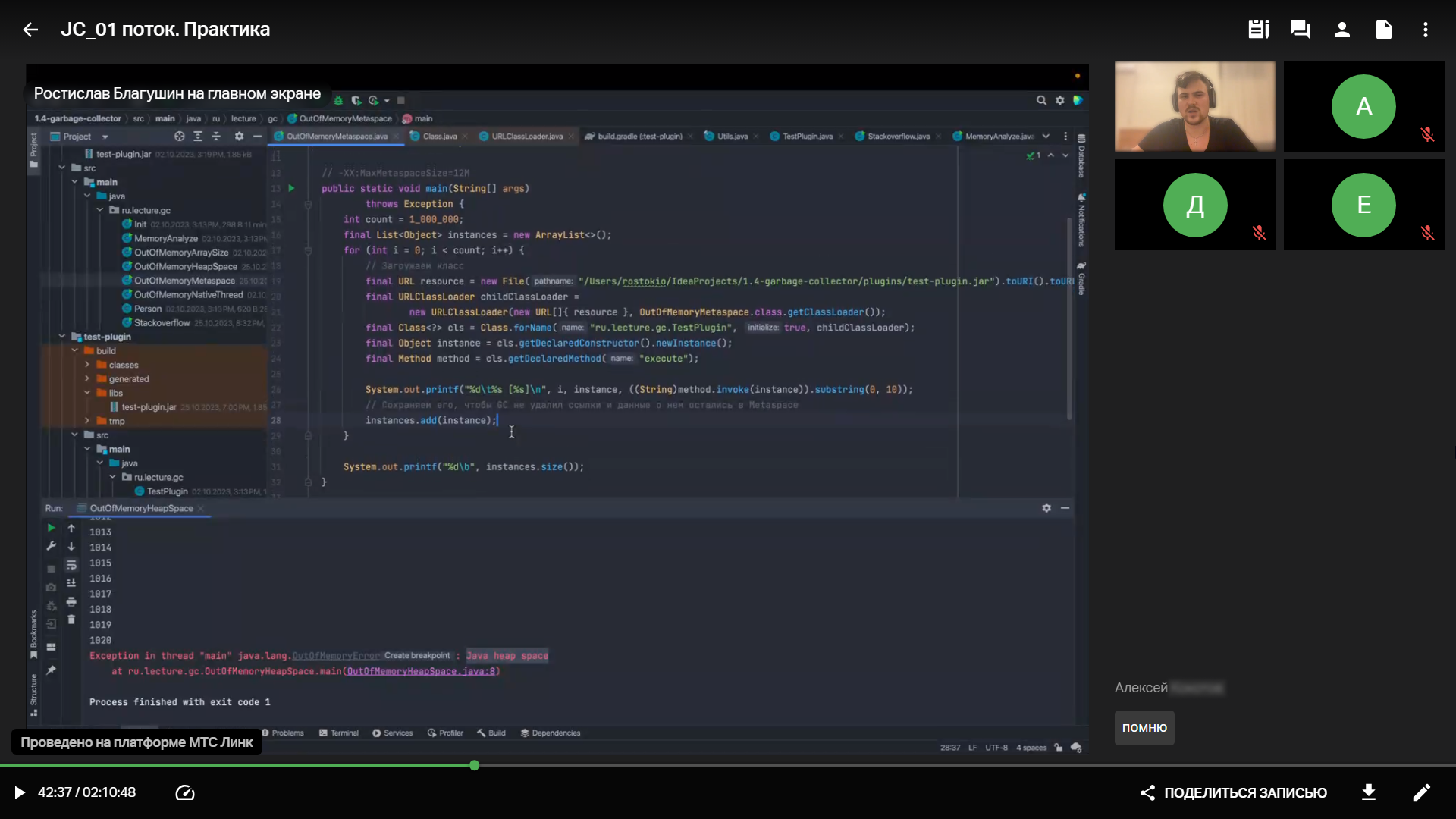Expand the tmp folder
This screenshot has height=819, width=1456.
[x=87, y=421]
